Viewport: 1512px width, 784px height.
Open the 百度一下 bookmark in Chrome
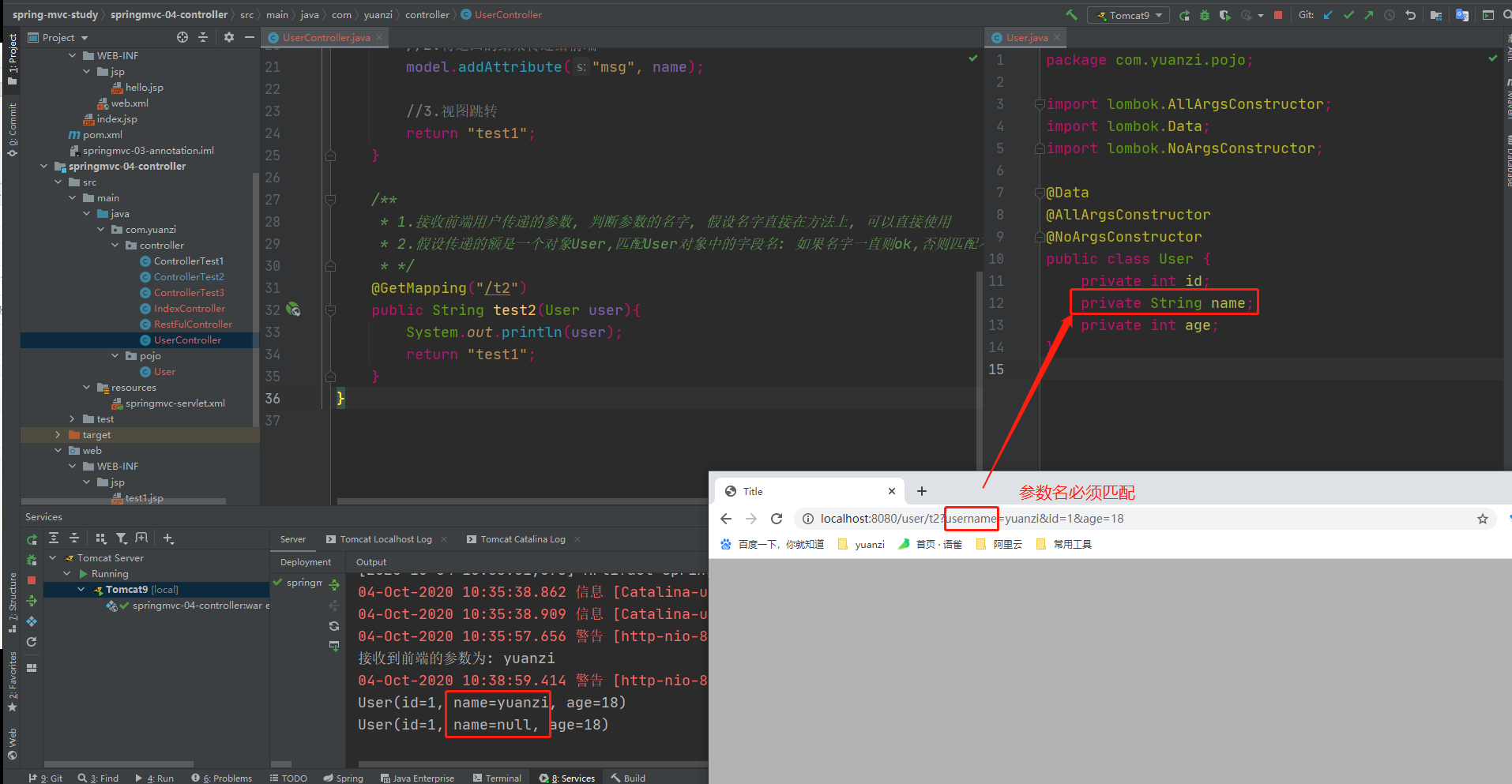pos(772,544)
